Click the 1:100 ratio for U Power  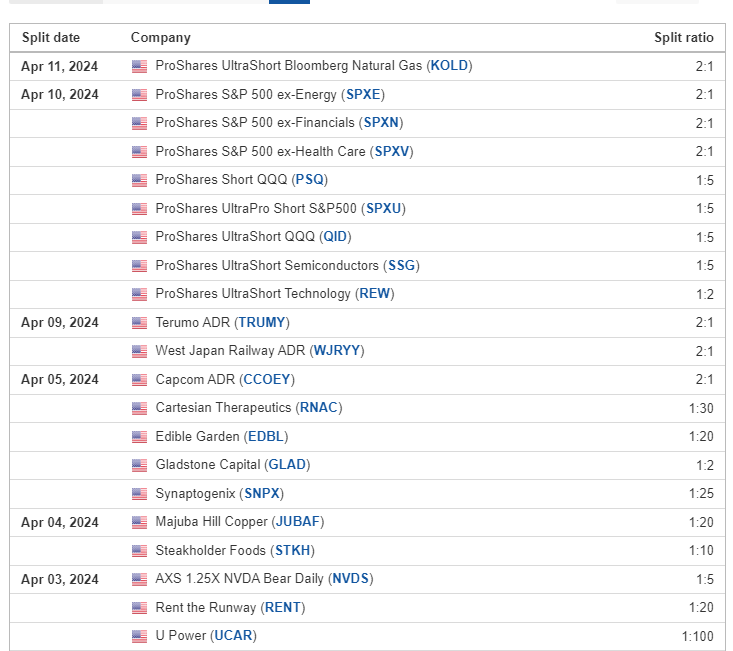point(697,637)
